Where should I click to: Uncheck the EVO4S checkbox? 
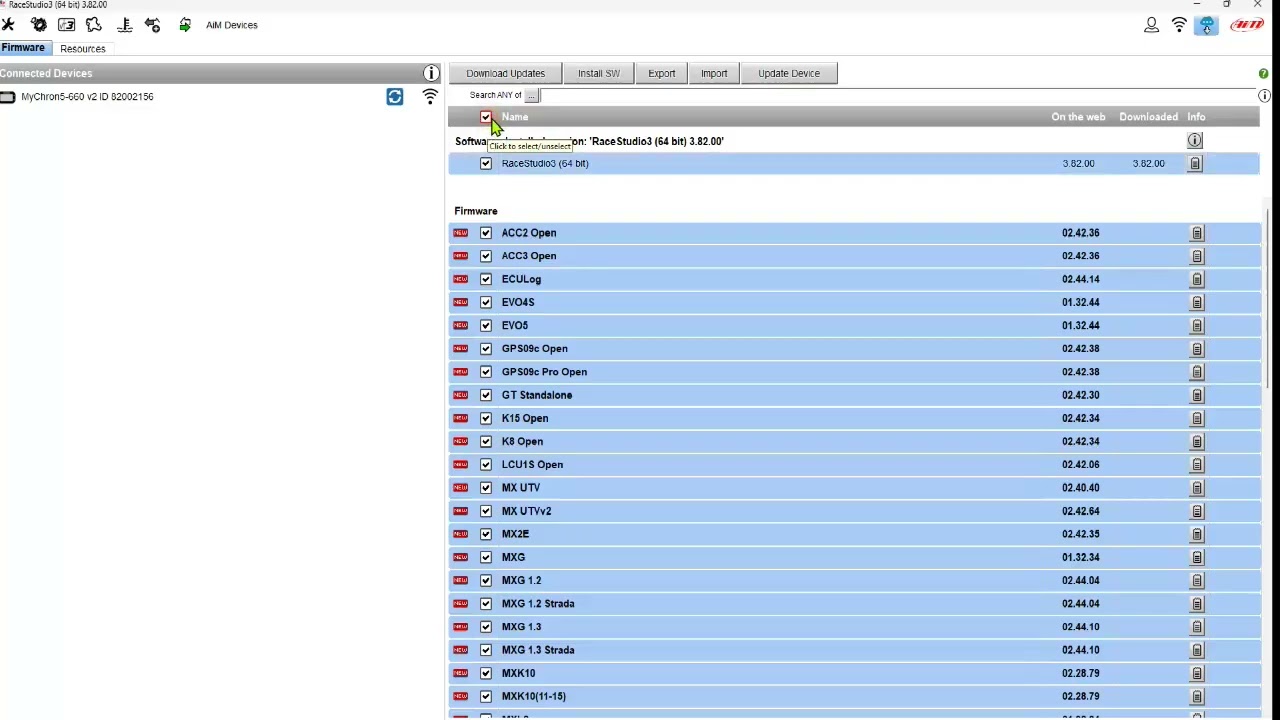click(x=486, y=302)
